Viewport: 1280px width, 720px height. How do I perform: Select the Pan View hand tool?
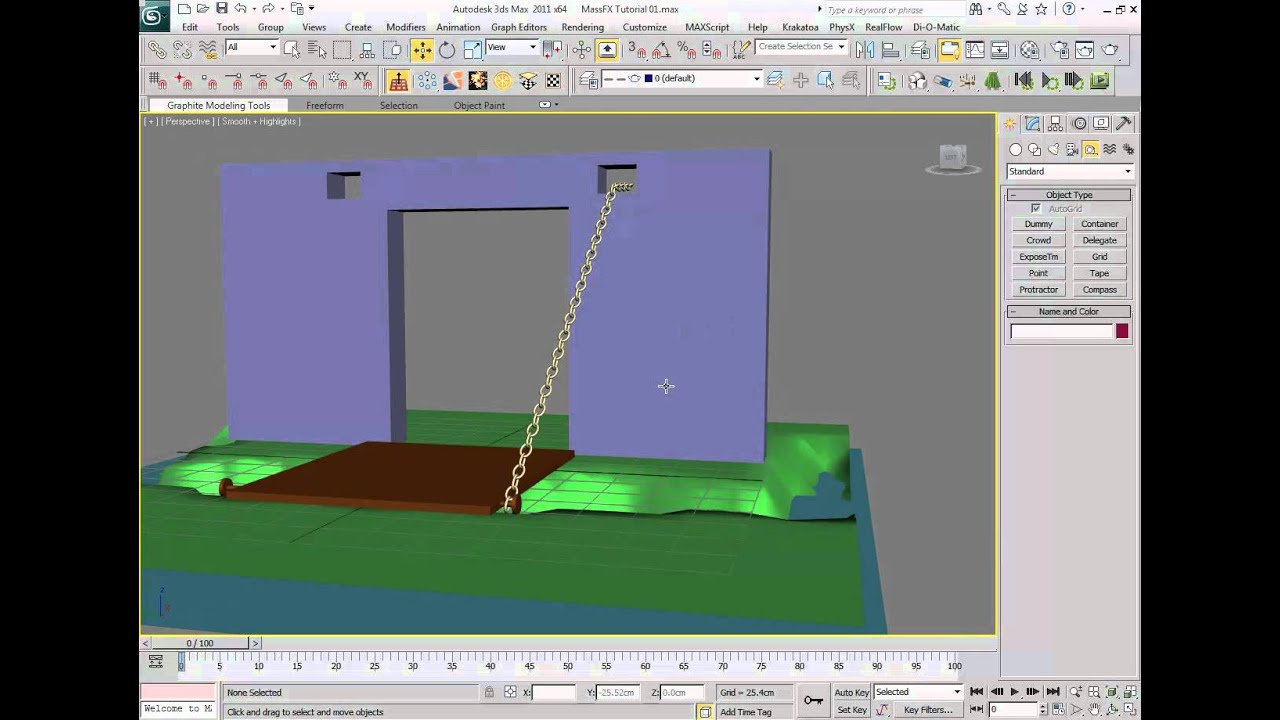click(1094, 709)
